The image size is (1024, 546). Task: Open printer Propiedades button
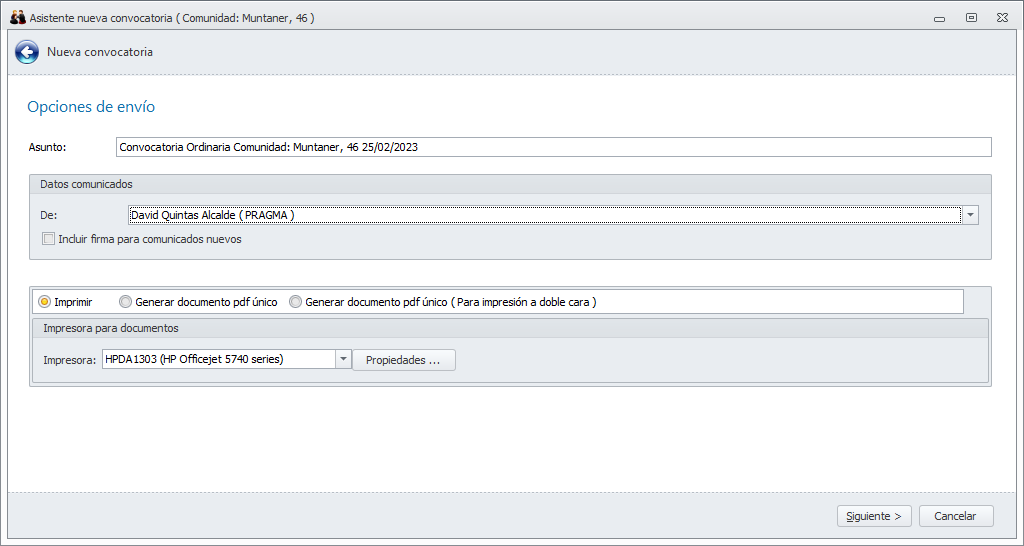[x=404, y=360]
